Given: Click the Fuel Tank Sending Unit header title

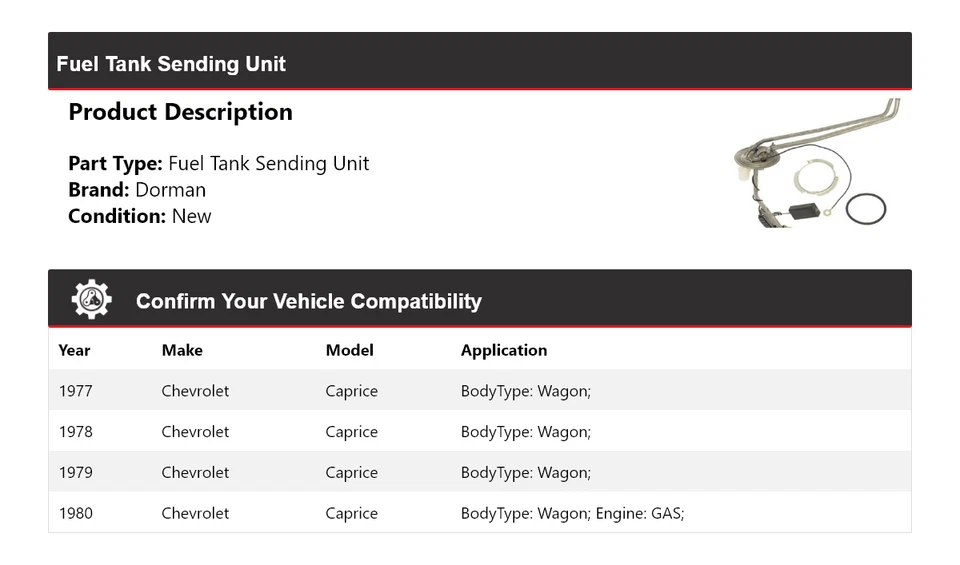Looking at the screenshot, I should point(171,64).
